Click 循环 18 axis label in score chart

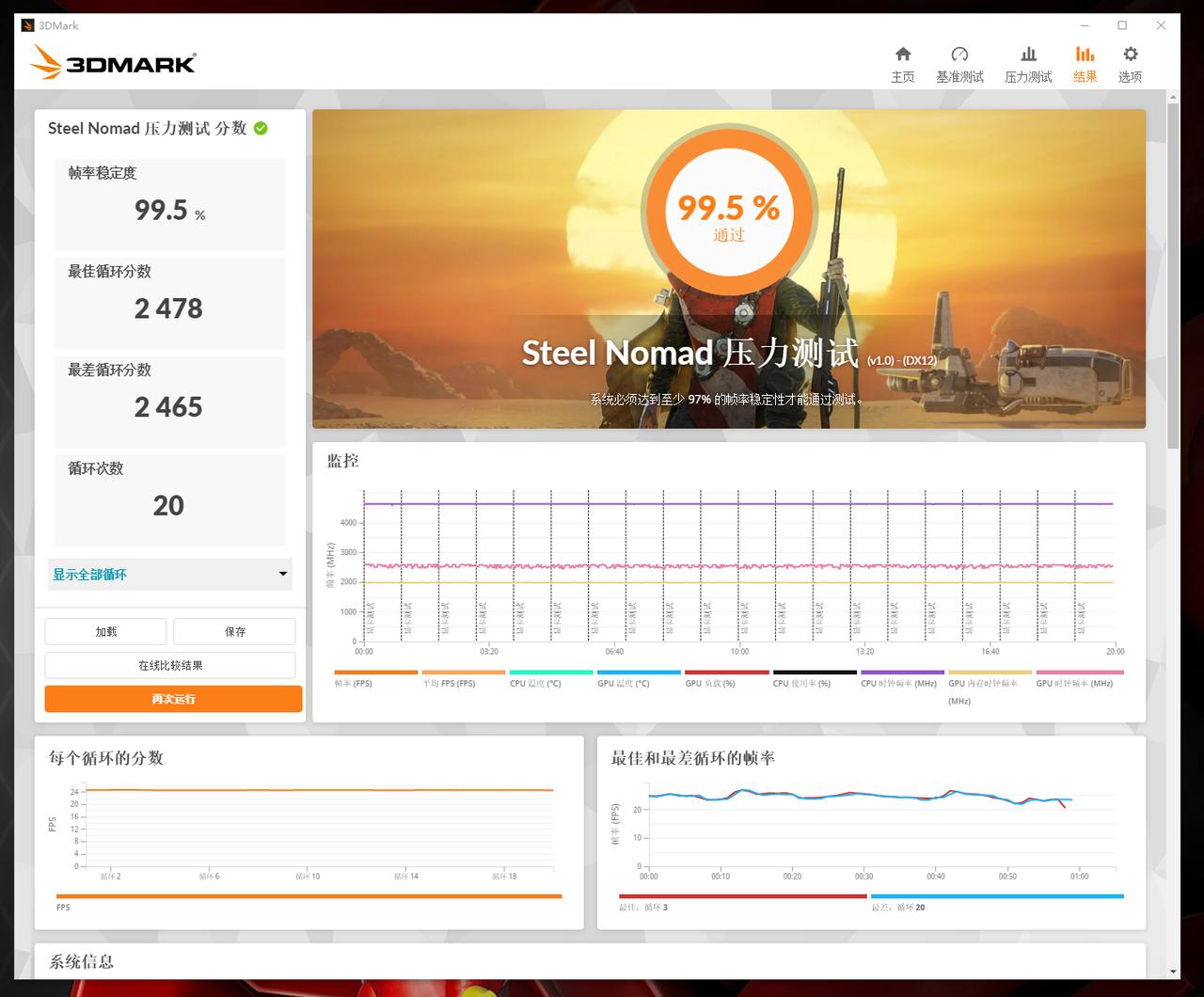[x=505, y=876]
